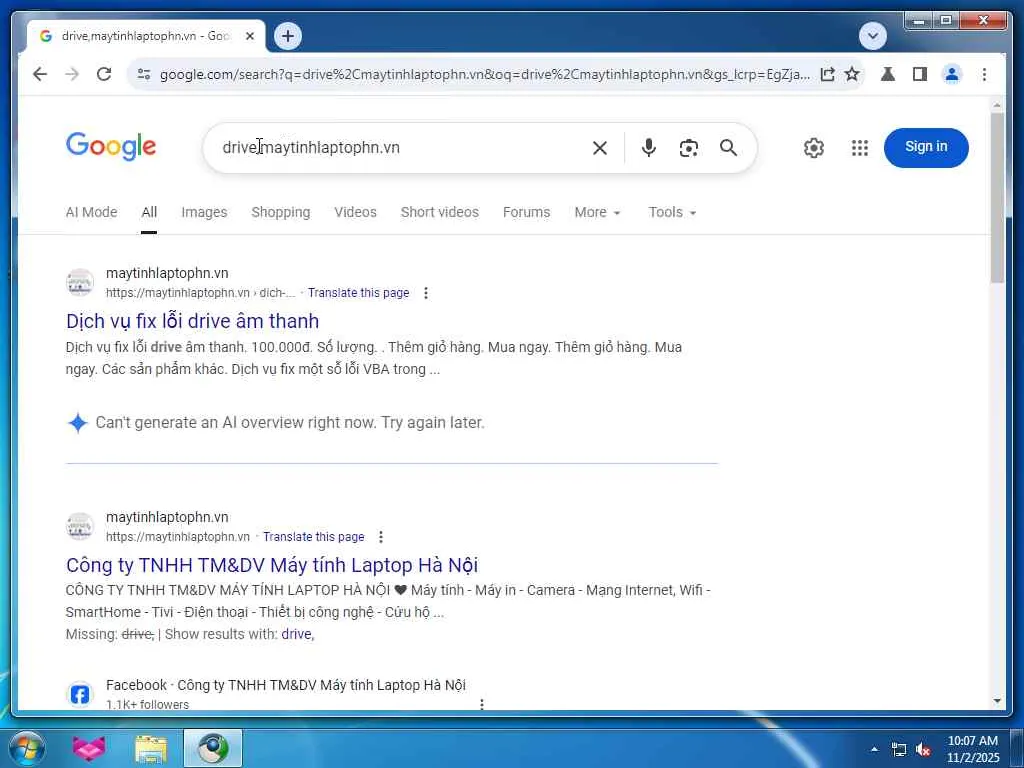1024x768 pixels.
Task: Click the scrollbar down arrow
Action: (997, 701)
